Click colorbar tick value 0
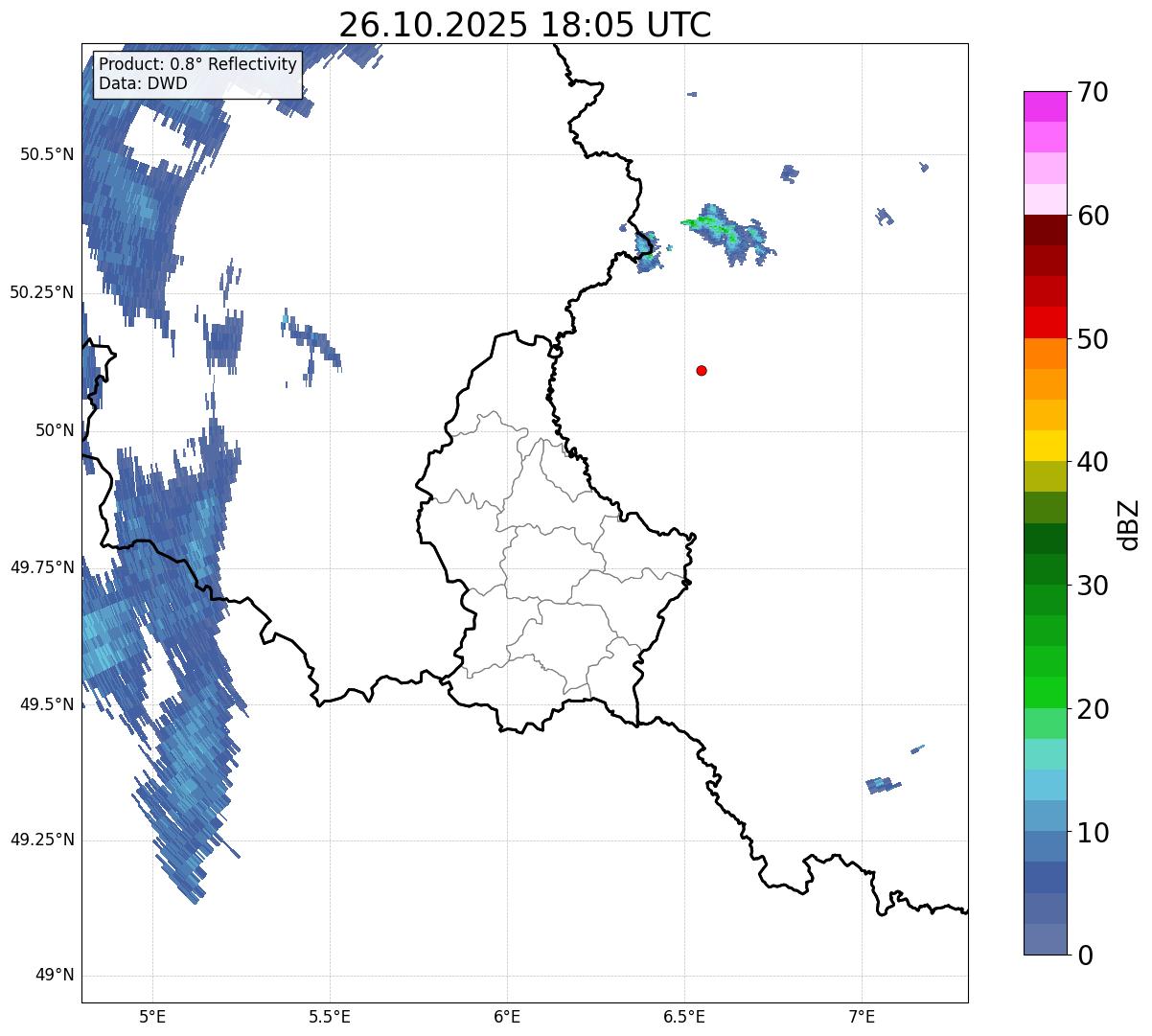Viewport: 1152px width, 1036px height. [1086, 955]
